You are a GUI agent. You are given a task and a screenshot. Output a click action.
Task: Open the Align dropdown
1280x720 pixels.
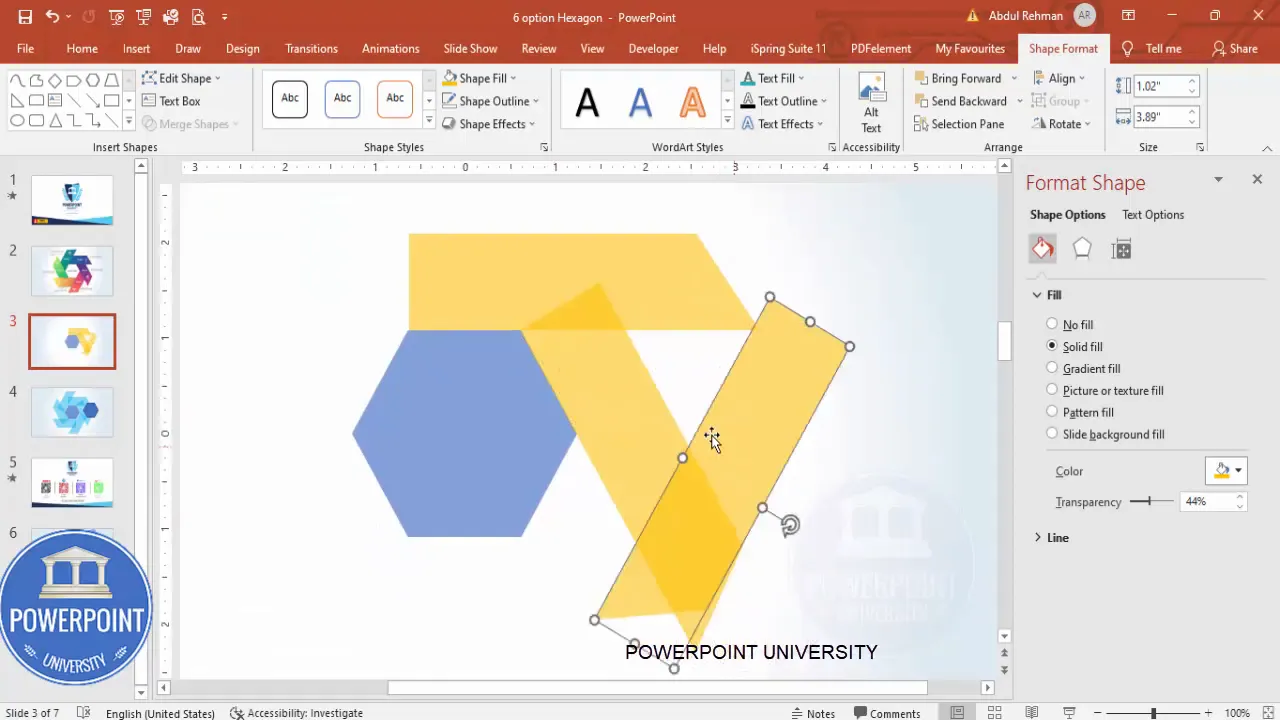(1060, 78)
